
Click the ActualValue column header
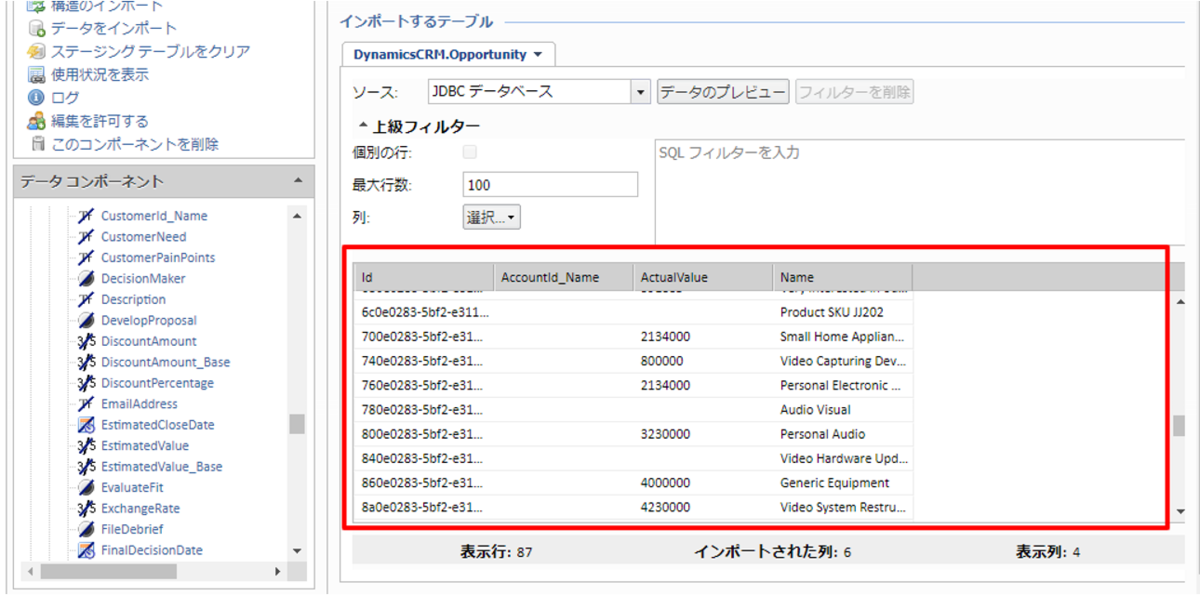coord(703,277)
